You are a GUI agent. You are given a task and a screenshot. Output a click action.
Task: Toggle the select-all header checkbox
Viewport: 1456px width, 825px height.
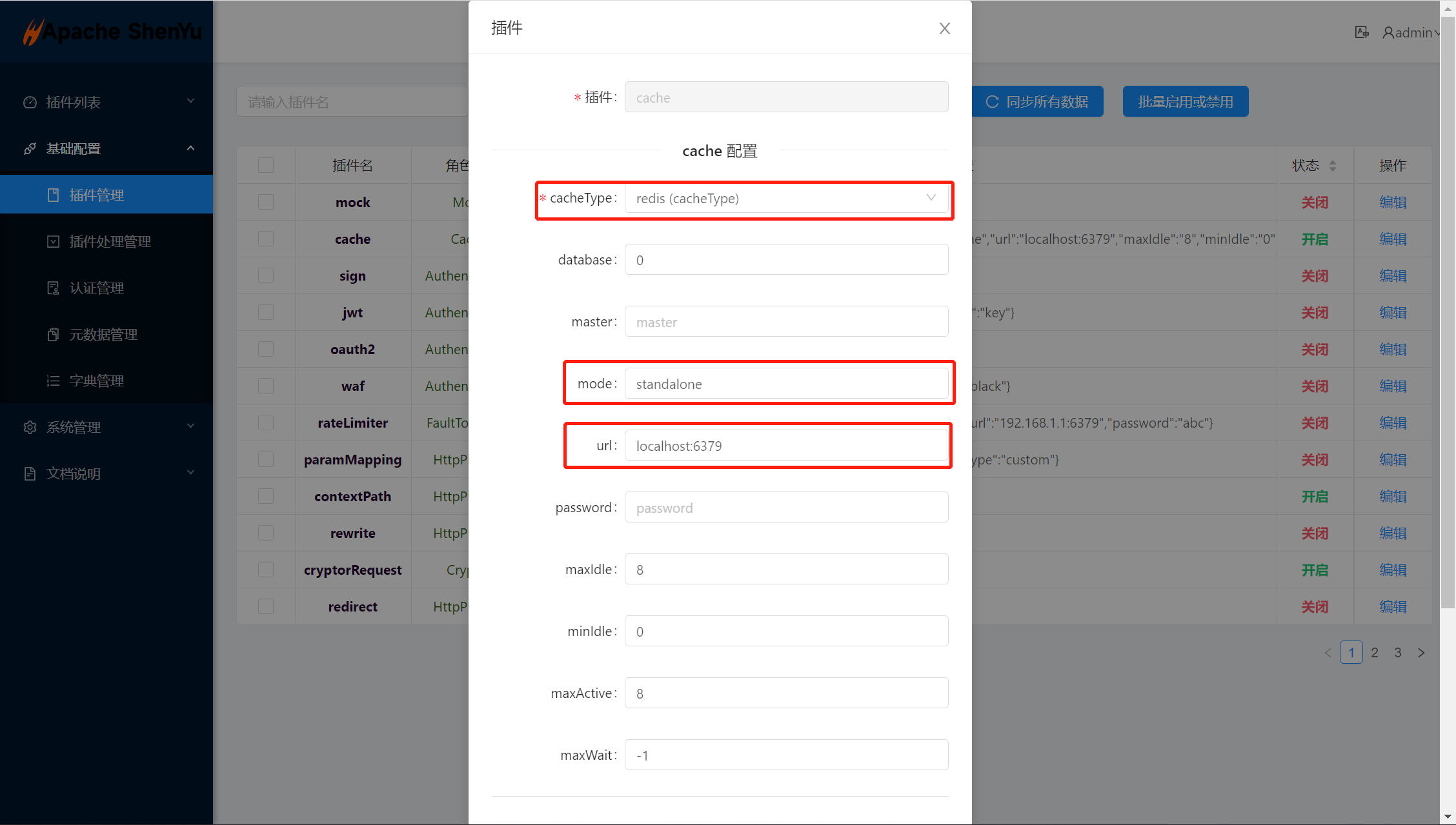pyautogui.click(x=266, y=166)
